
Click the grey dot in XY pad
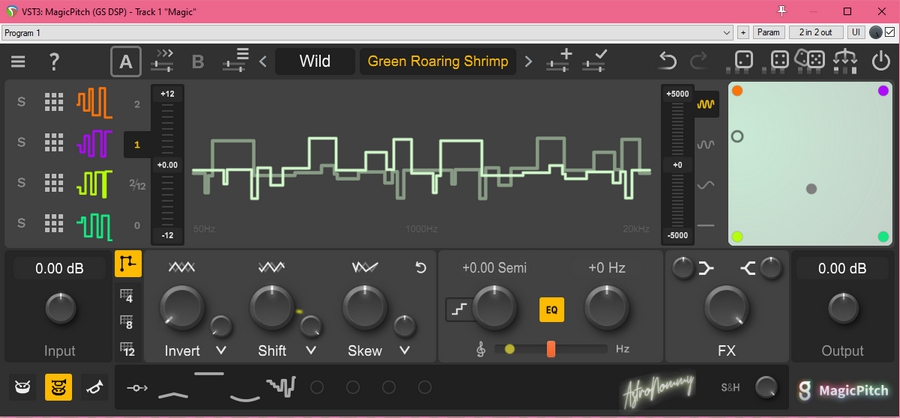811,188
